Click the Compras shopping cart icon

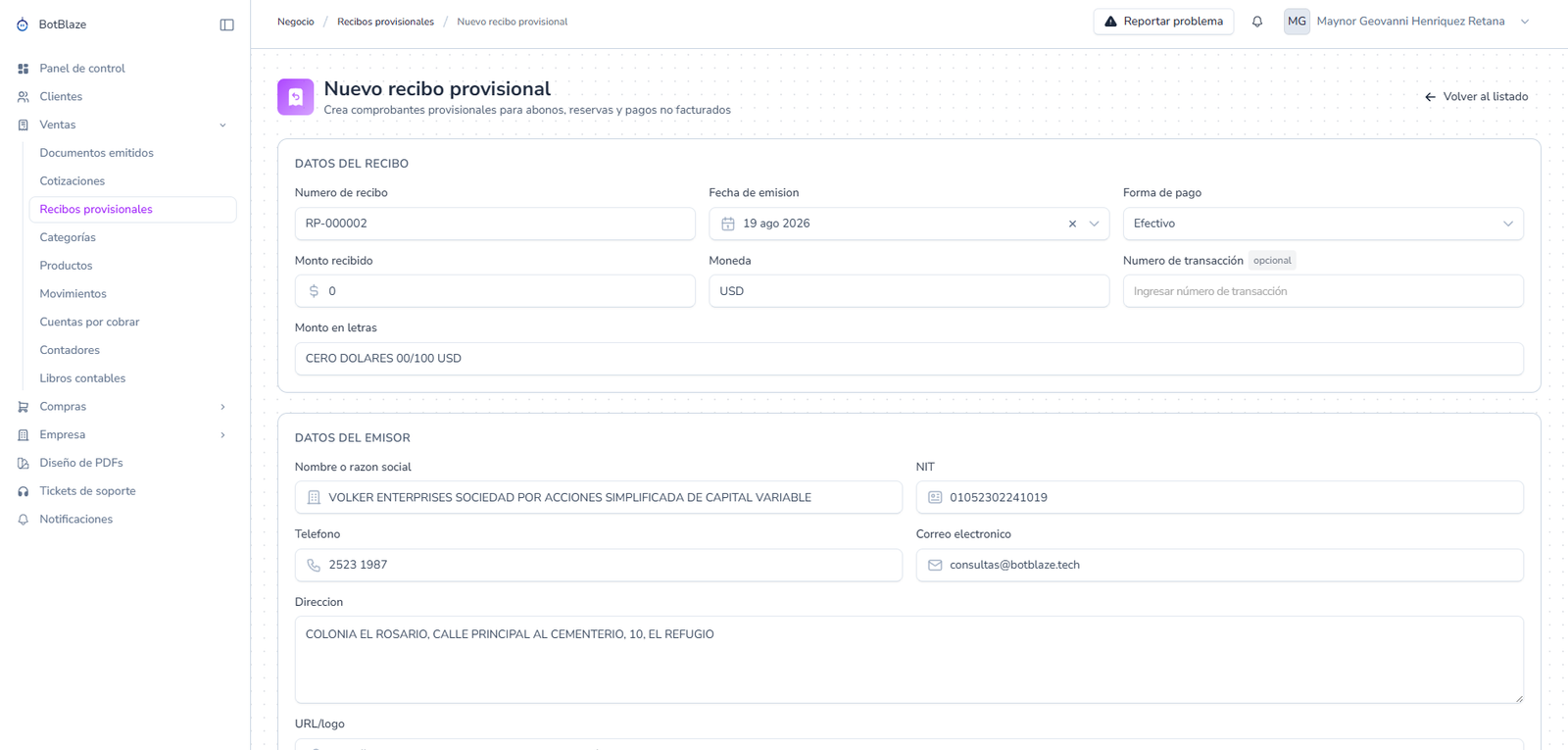tap(24, 407)
